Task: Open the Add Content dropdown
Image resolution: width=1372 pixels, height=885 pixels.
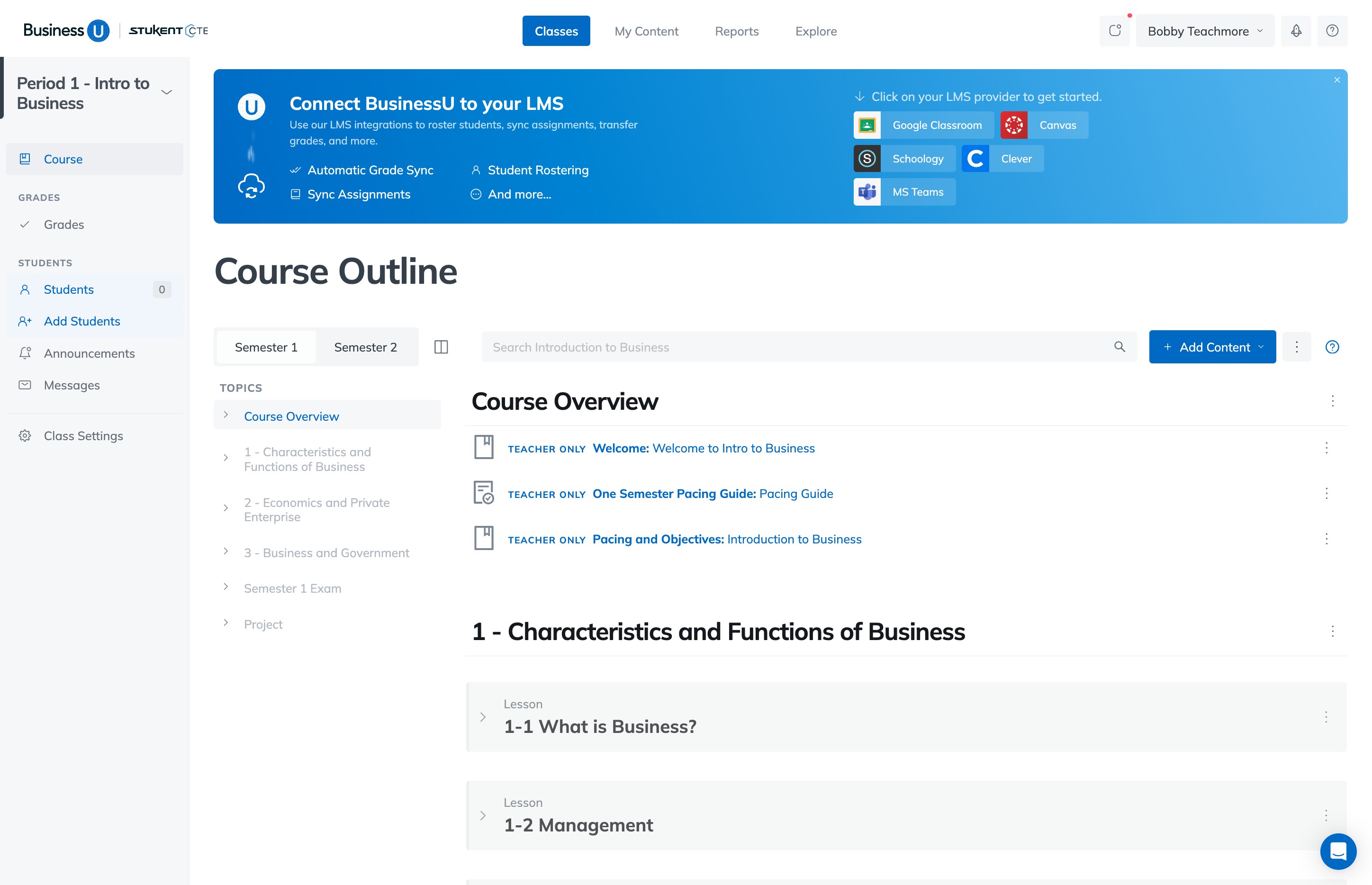Action: tap(1212, 347)
